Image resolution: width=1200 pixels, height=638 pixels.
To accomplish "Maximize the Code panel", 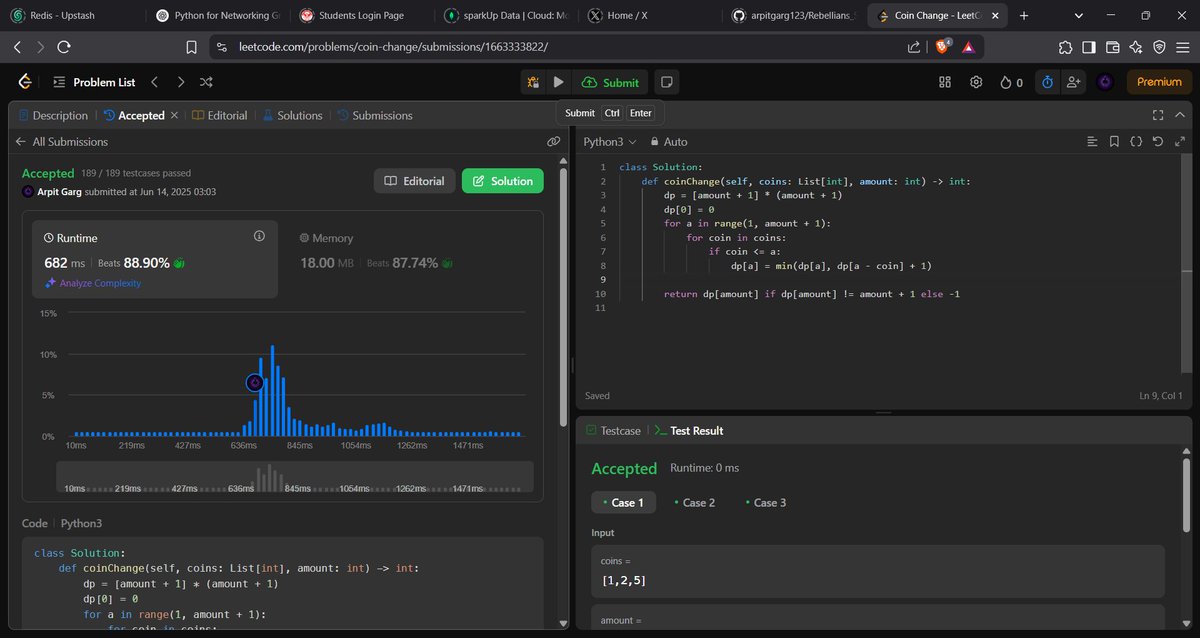I will click(x=1158, y=115).
